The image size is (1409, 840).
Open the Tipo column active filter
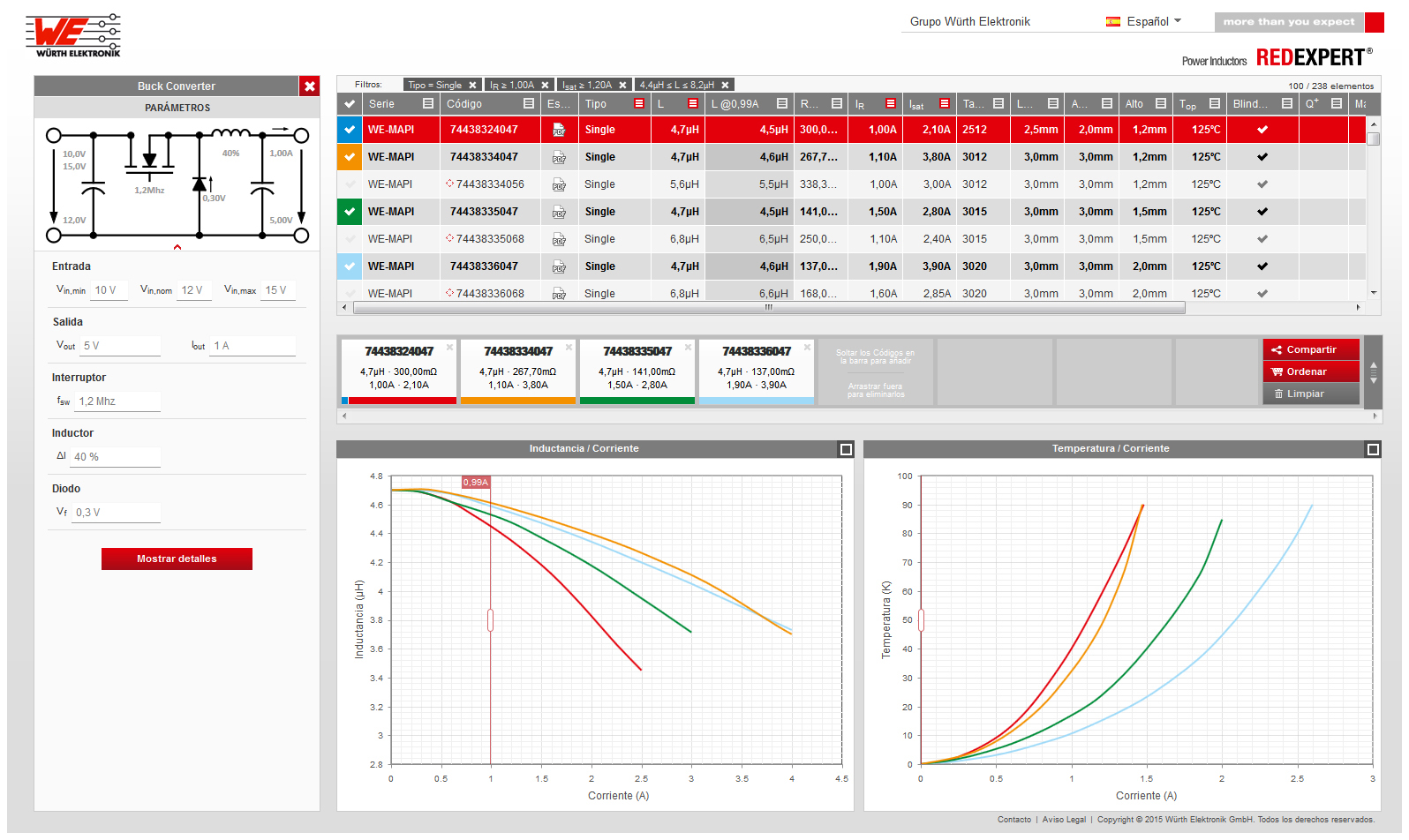click(x=638, y=104)
